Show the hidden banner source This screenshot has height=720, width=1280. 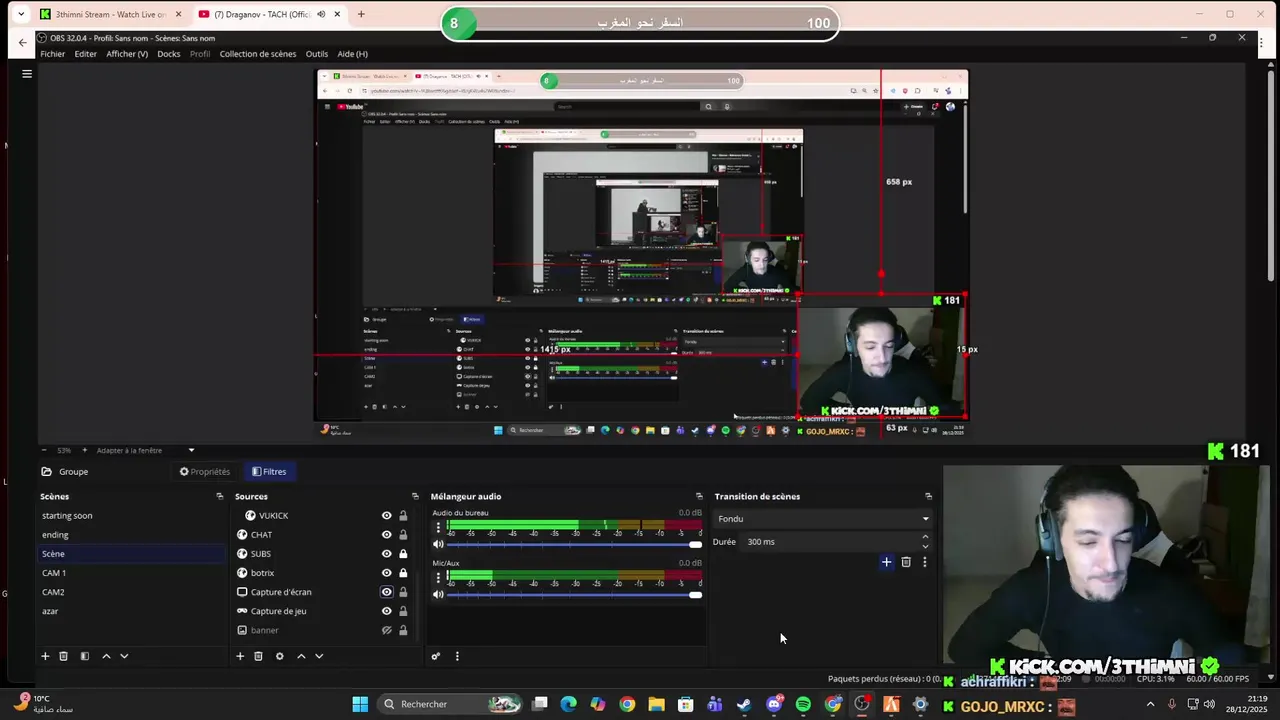click(386, 630)
